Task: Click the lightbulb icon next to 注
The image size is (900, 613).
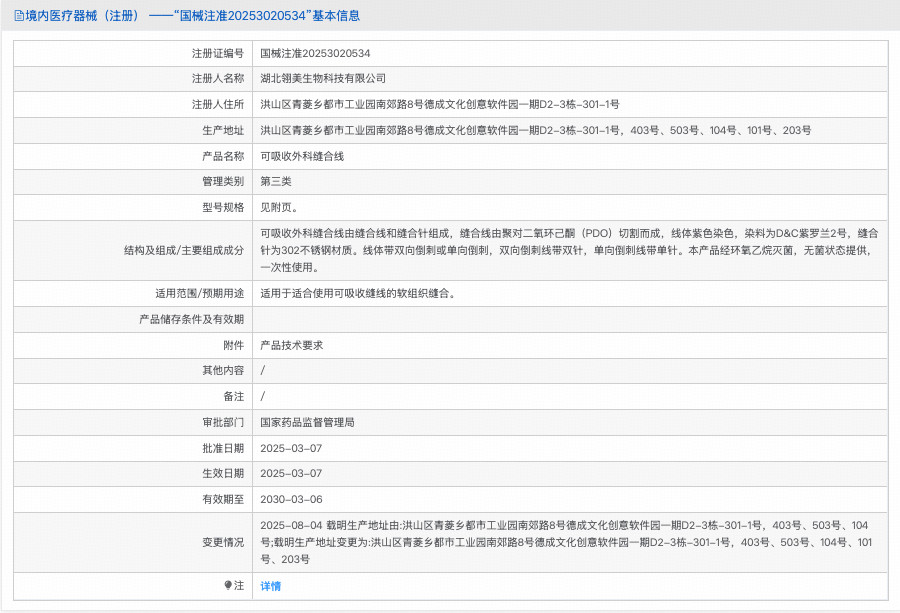Action: pos(229,585)
